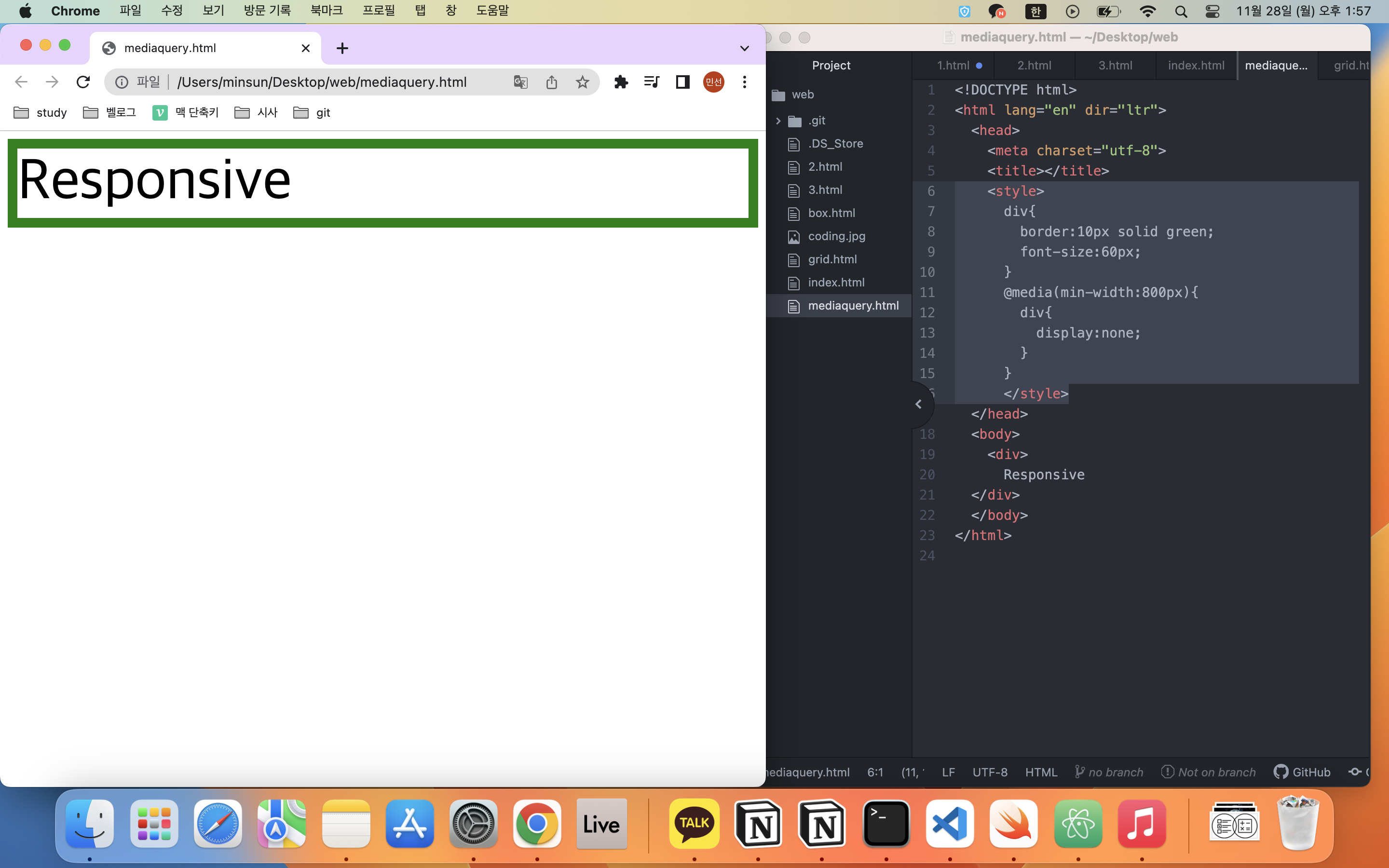Switch to the 1.html editor tab
Screen dimensions: 1389x868
tap(953, 66)
